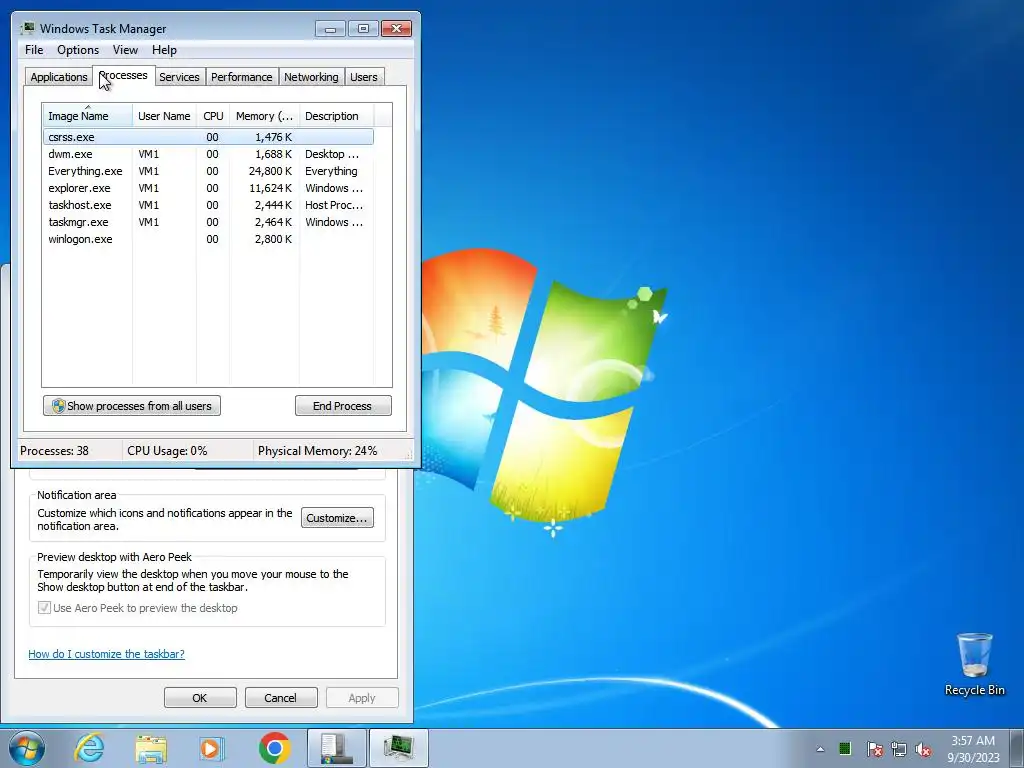The width and height of the screenshot is (1024, 768).
Task: Click Physical Memory: 24% status entry
Action: click(317, 451)
